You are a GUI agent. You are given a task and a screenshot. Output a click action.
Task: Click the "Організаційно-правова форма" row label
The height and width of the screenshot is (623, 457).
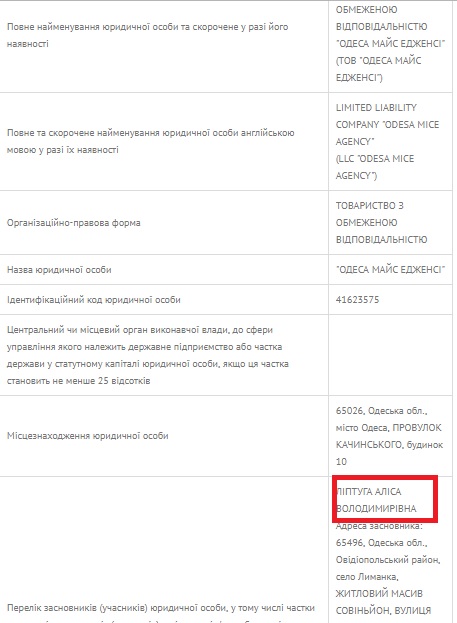pos(74,223)
